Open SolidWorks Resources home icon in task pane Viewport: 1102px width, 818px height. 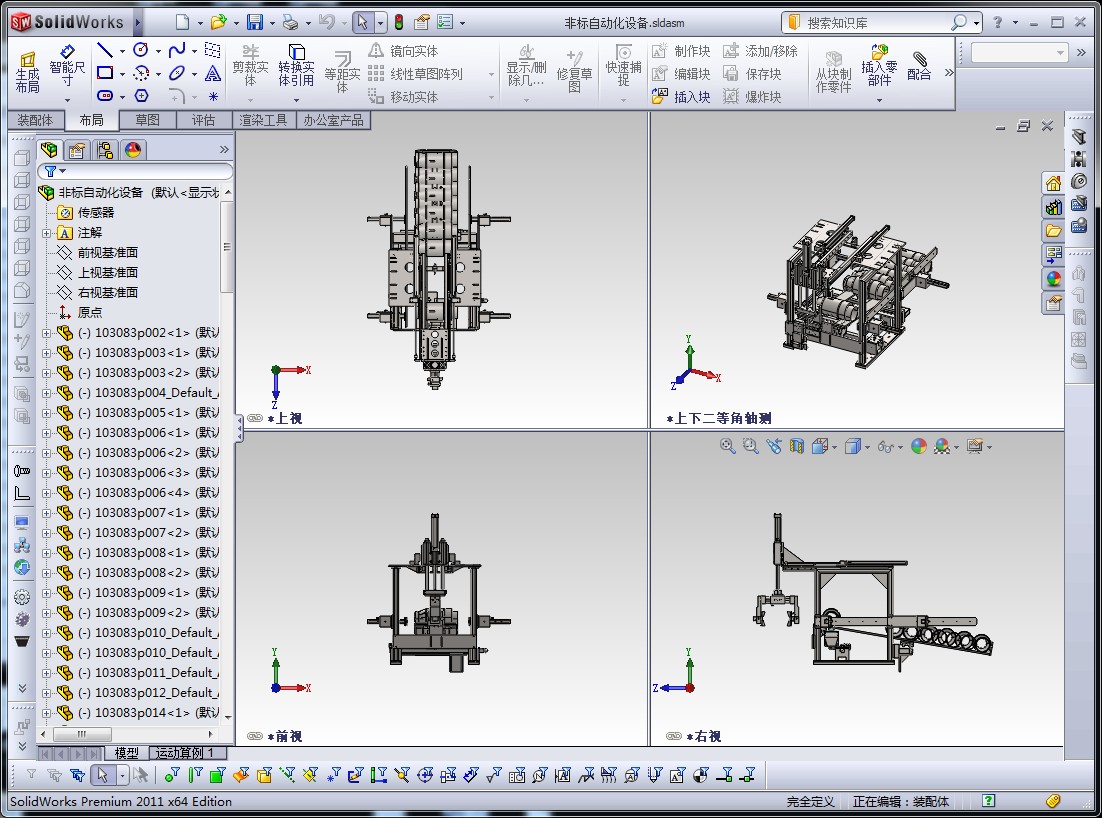pyautogui.click(x=1053, y=183)
